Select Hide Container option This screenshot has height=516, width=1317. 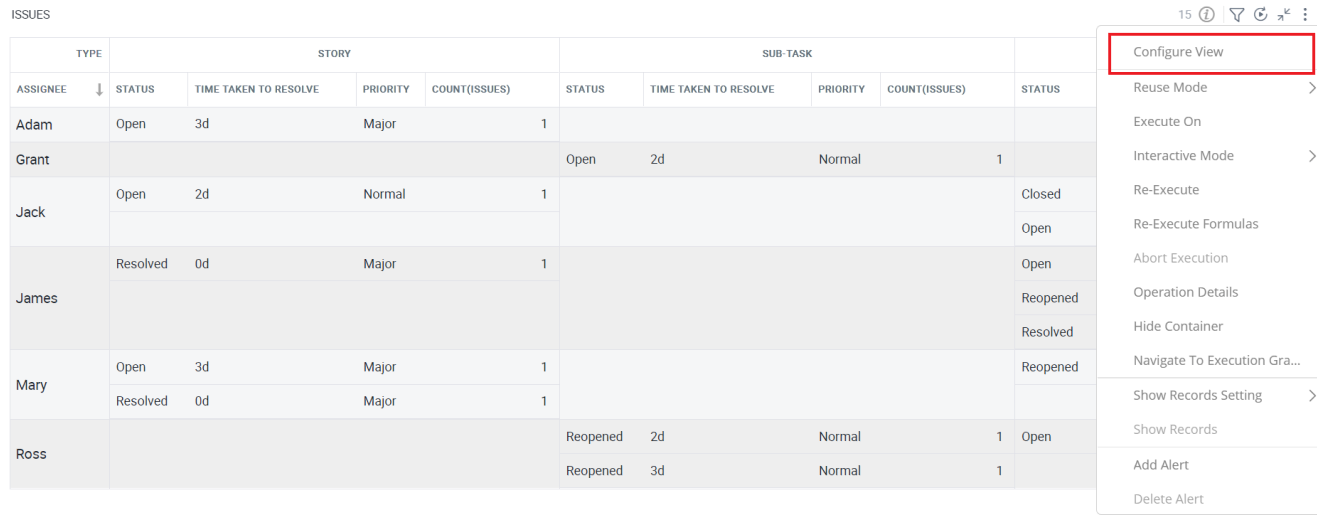point(1178,326)
